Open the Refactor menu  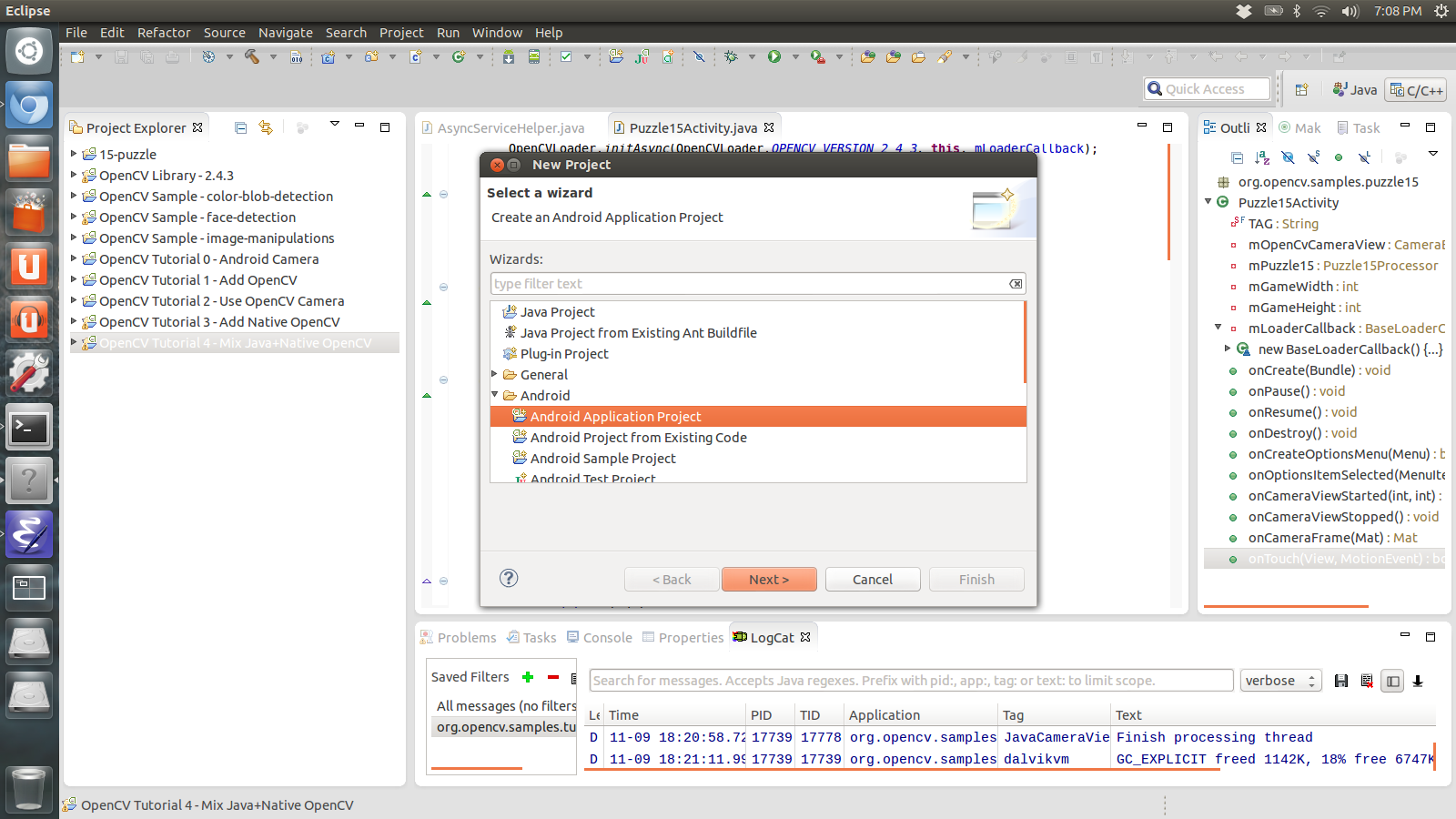[164, 33]
